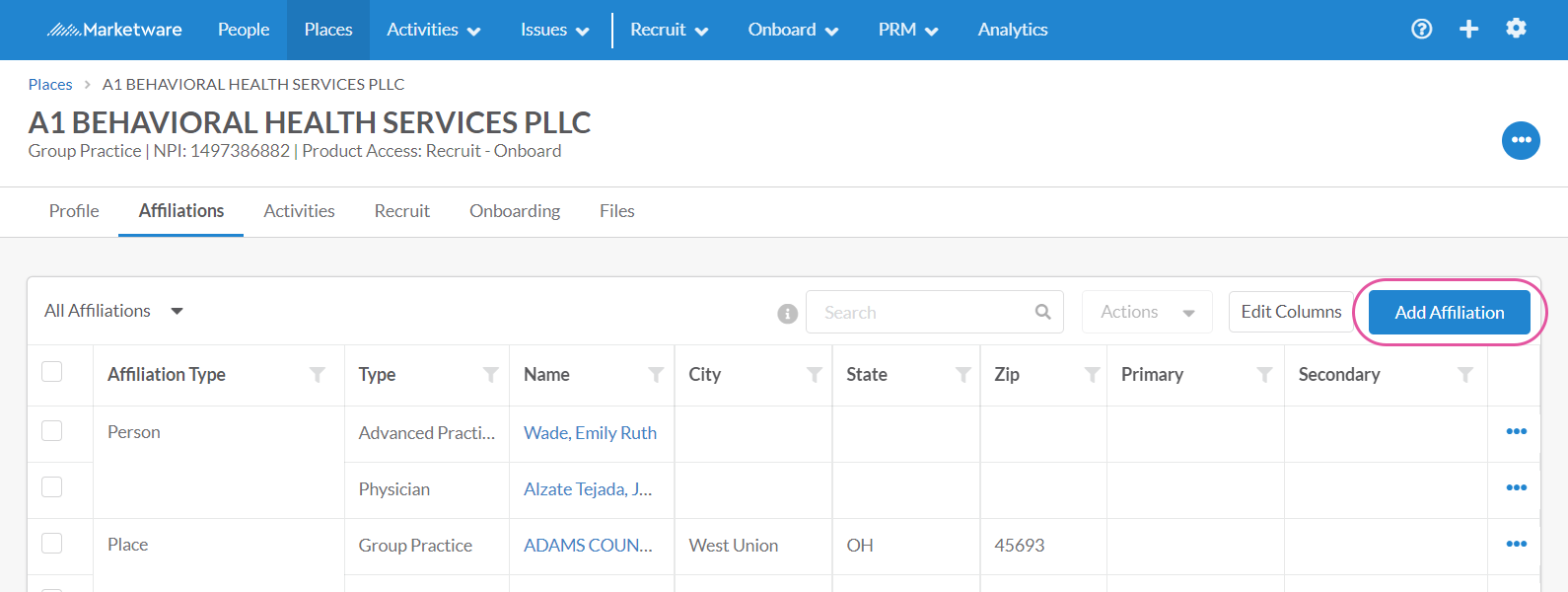This screenshot has width=1568, height=592.
Task: Open Analytics in the top navigation
Action: [1013, 30]
